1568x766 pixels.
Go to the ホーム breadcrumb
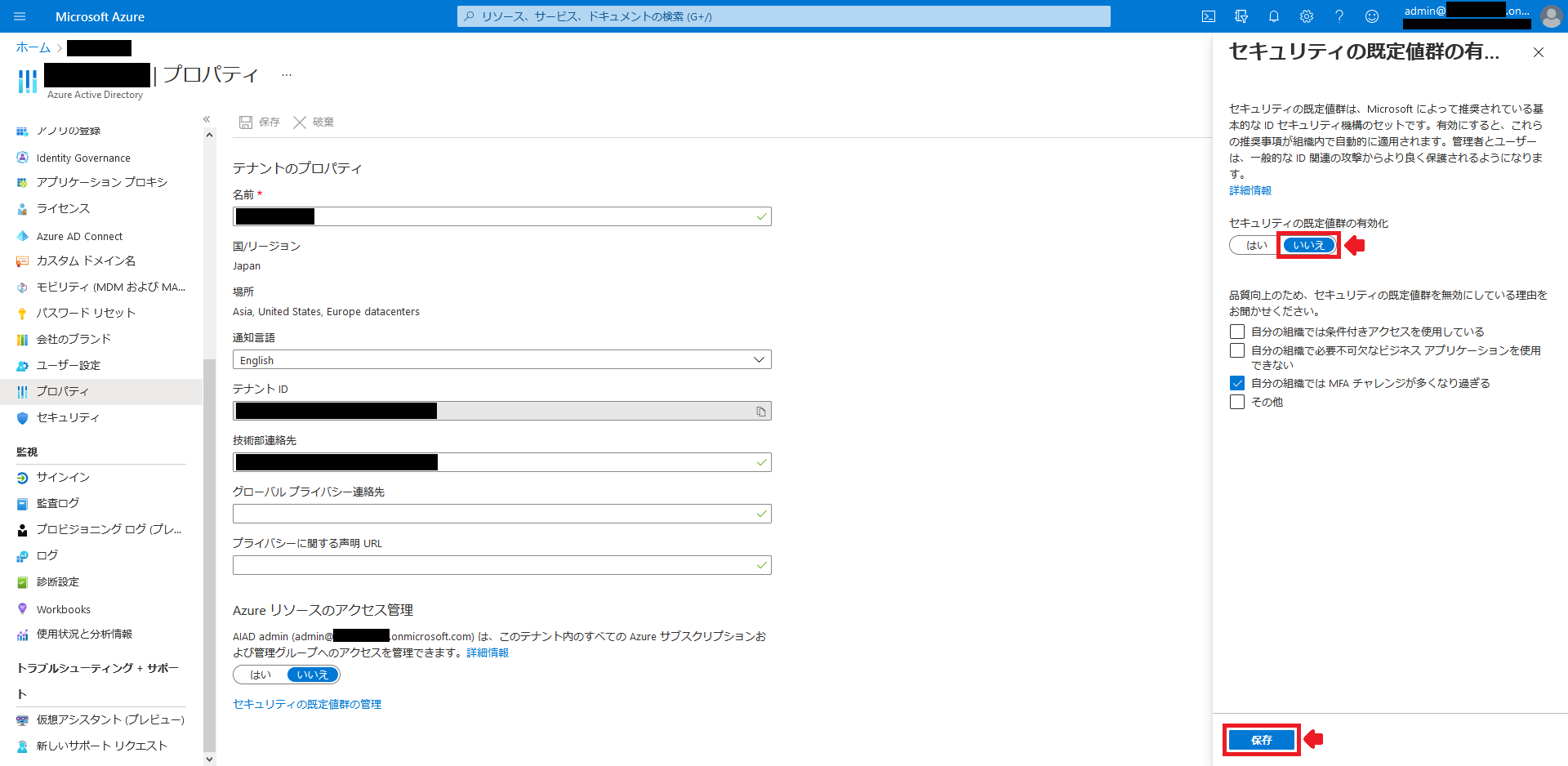(33, 47)
